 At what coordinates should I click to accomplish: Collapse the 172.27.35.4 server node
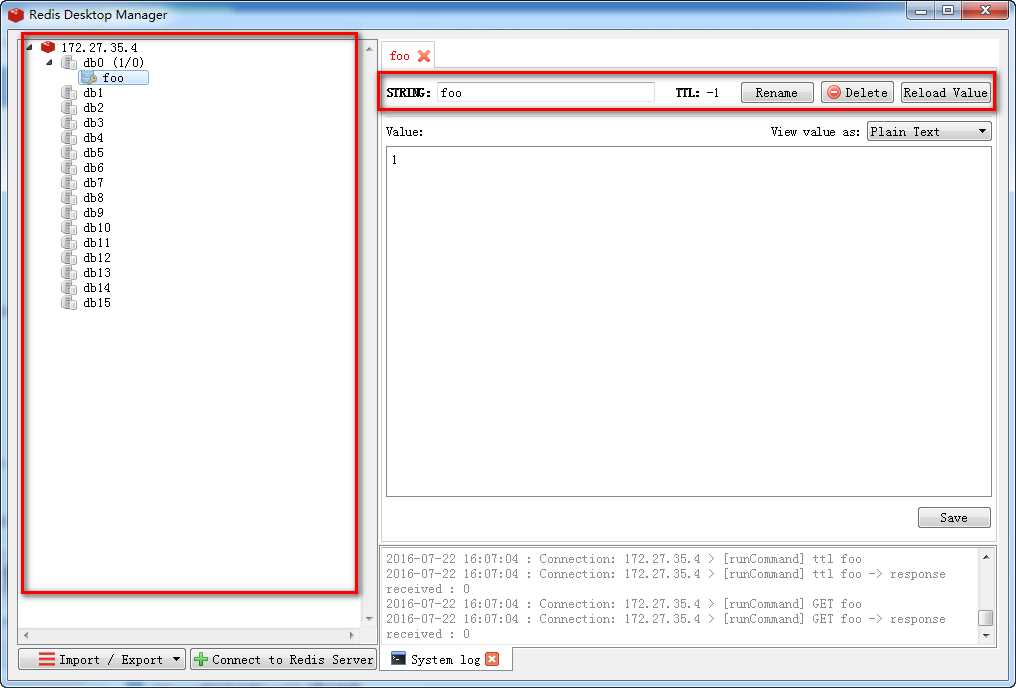click(29, 47)
